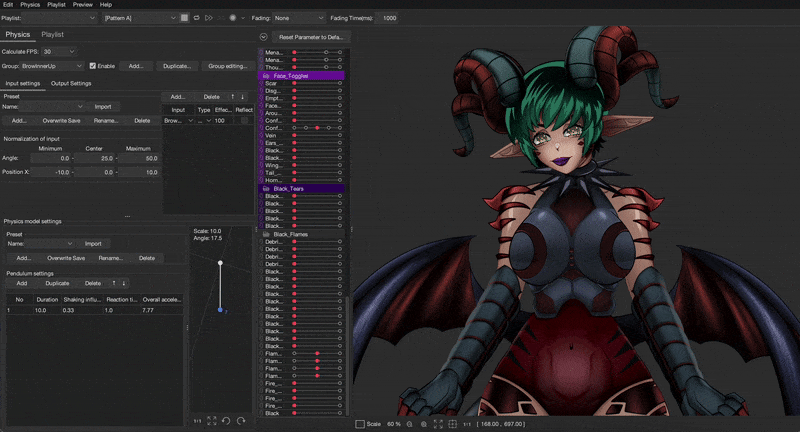Click the stop playback button

pyautogui.click(x=184, y=18)
